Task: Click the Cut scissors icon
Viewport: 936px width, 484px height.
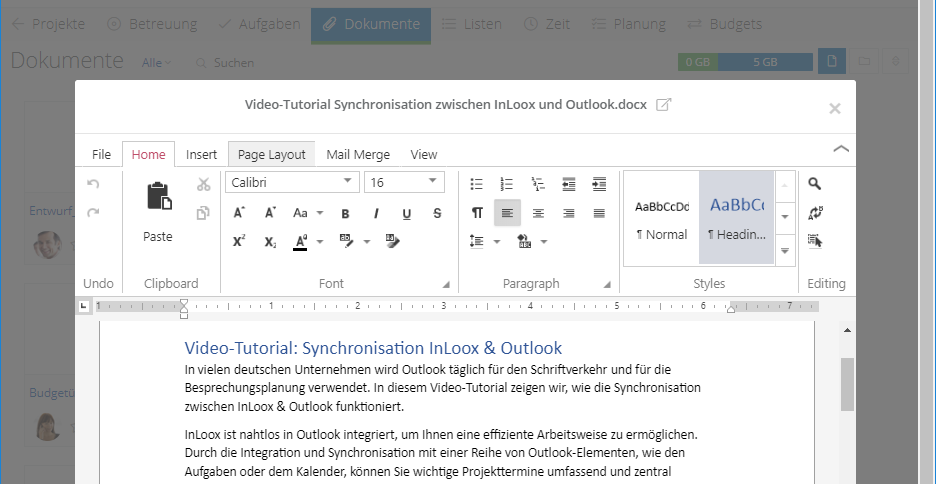Action: tap(204, 184)
